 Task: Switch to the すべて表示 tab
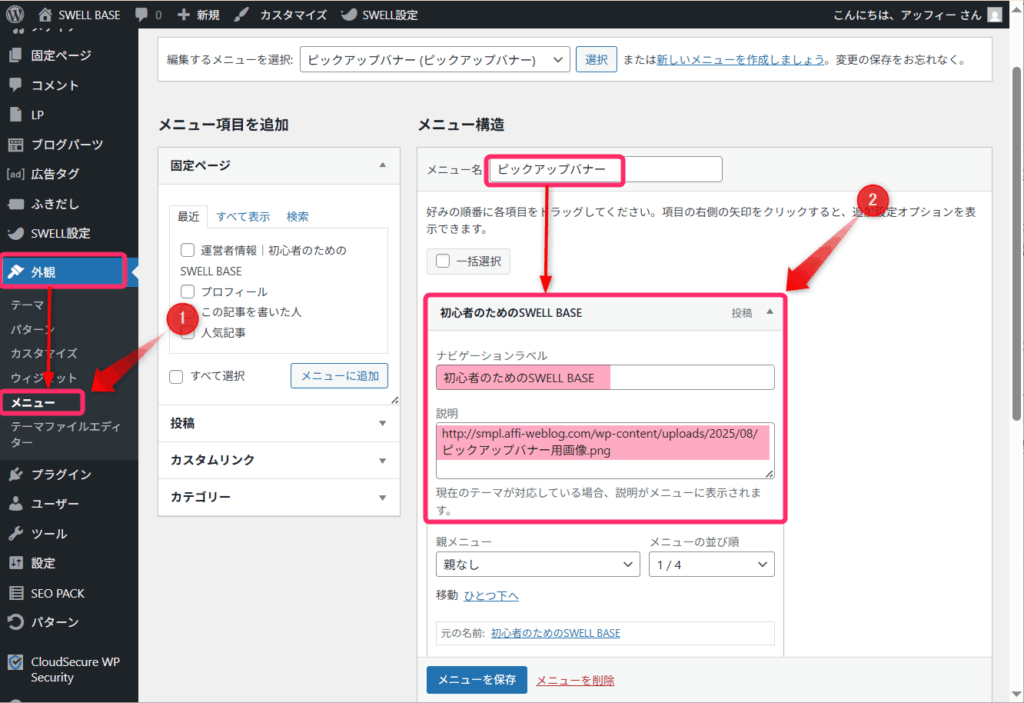(x=243, y=216)
